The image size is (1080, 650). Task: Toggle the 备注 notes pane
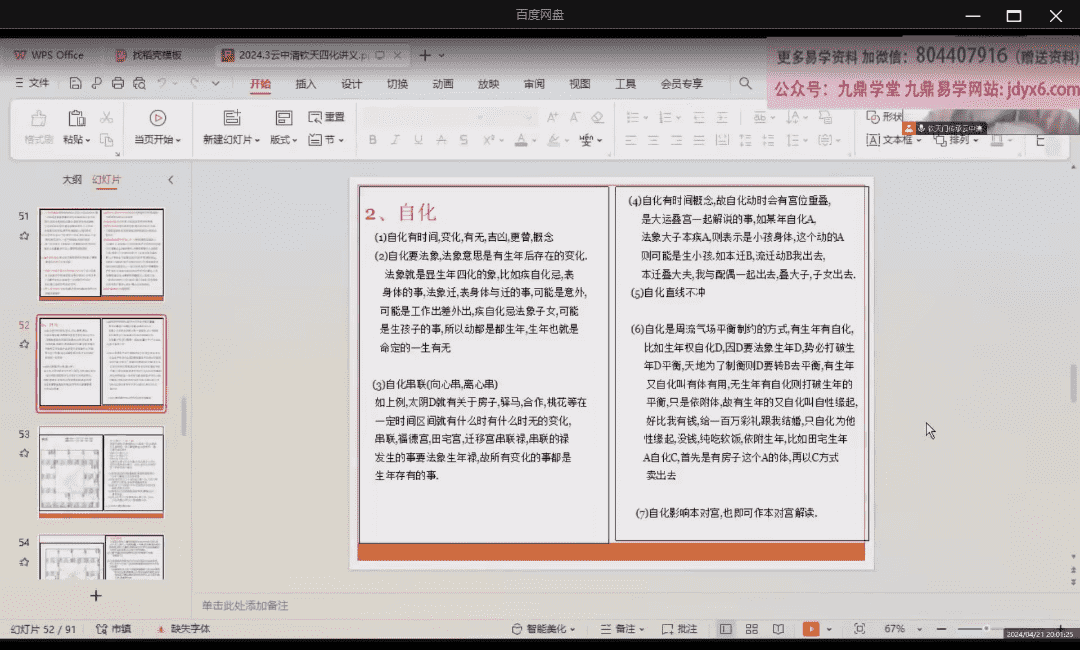click(x=625, y=629)
